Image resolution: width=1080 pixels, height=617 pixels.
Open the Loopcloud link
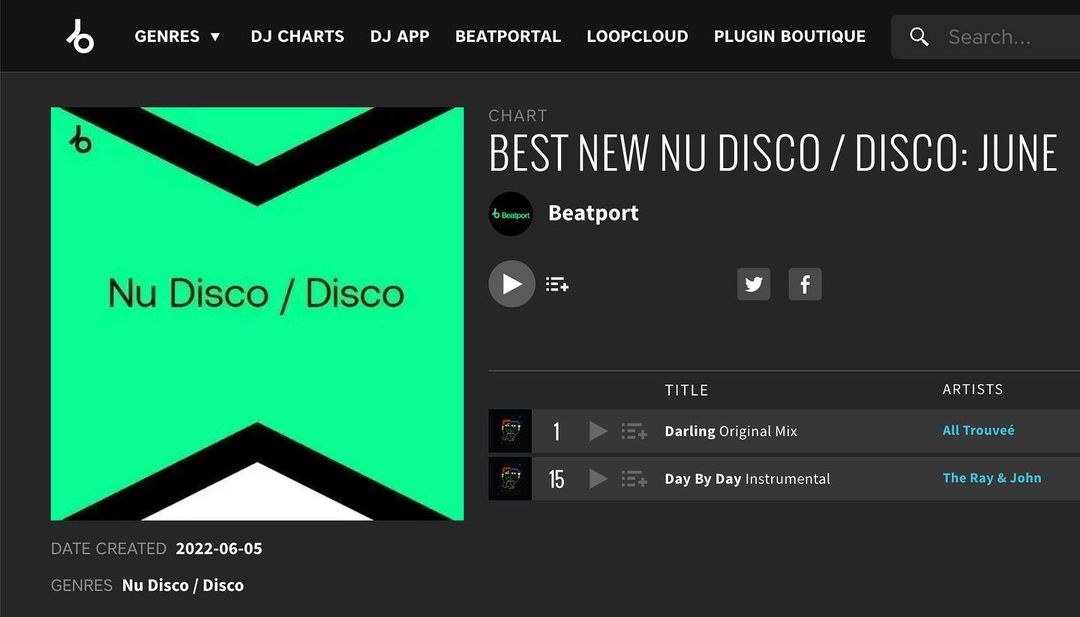637,36
